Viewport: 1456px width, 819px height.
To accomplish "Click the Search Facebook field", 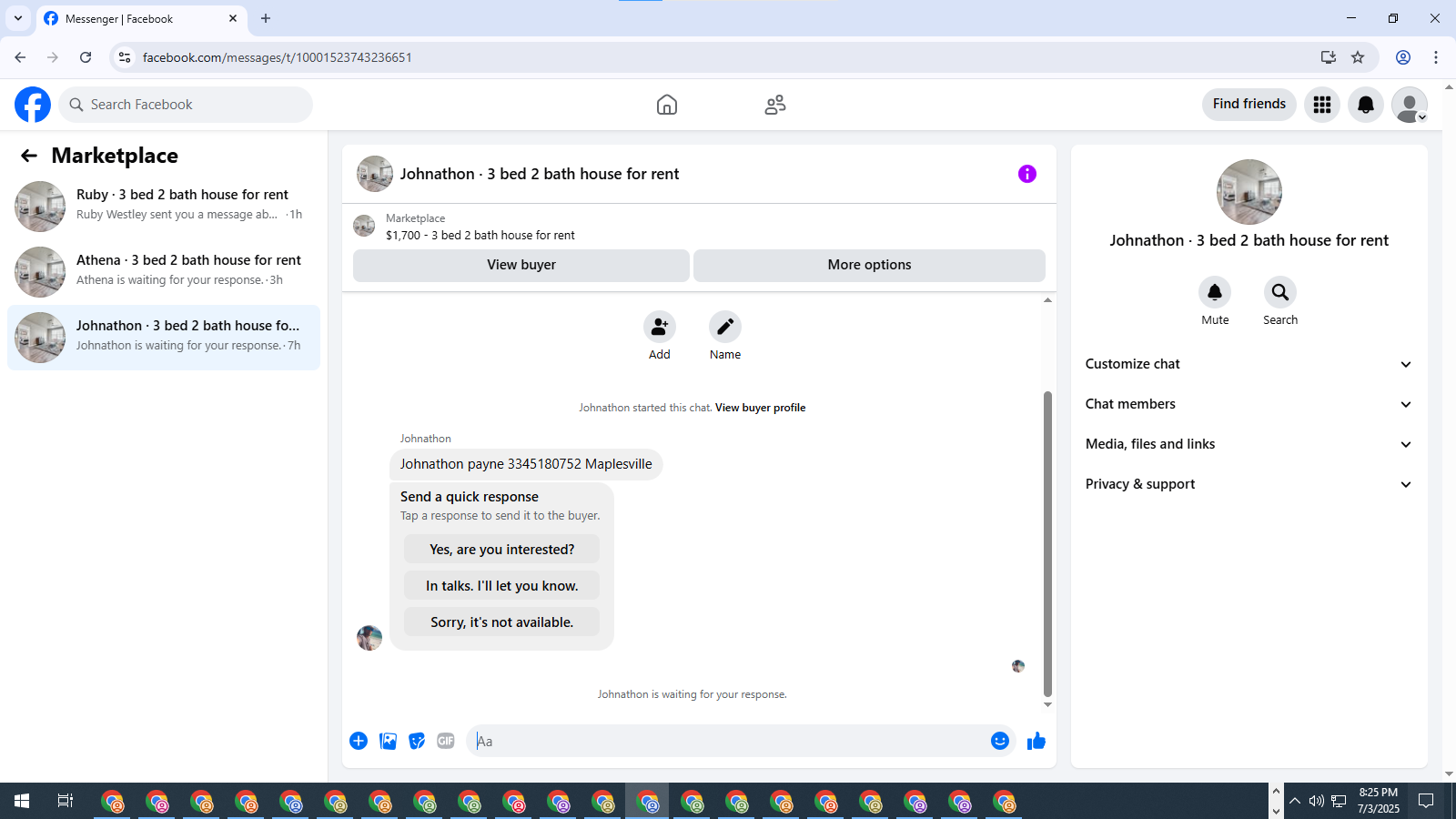I will click(x=186, y=105).
